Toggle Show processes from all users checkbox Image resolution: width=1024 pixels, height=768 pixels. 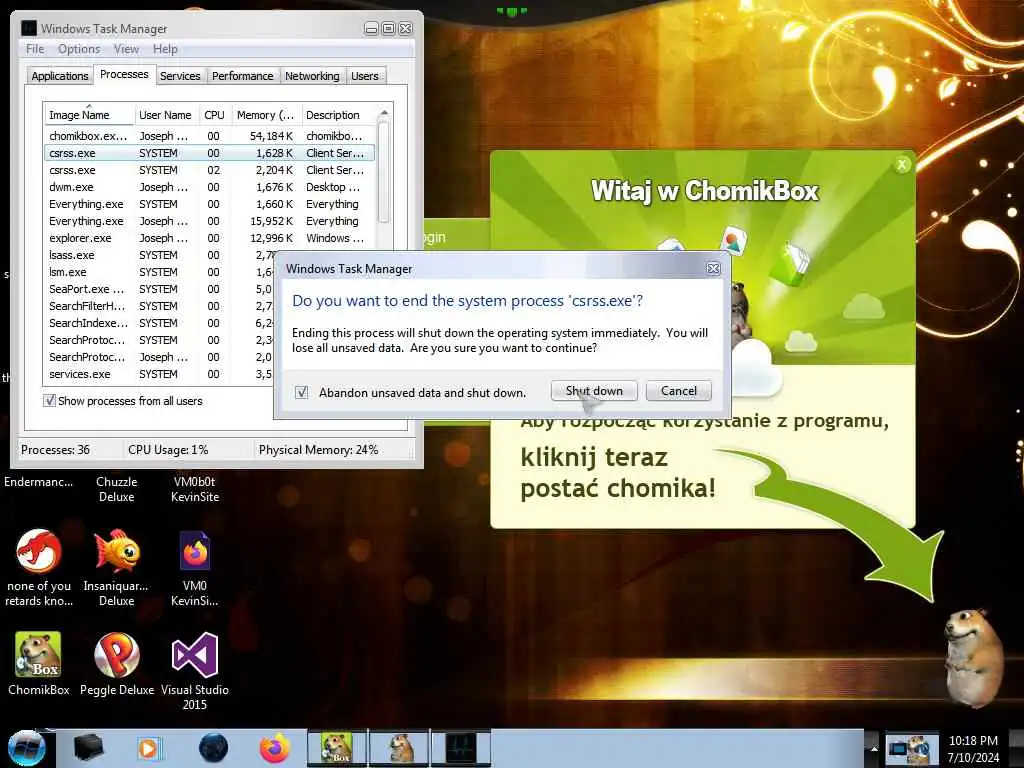(49, 400)
